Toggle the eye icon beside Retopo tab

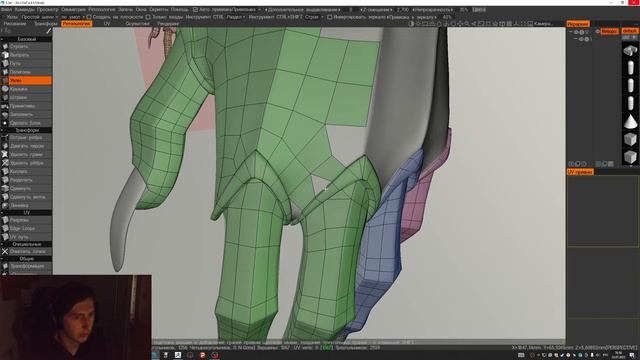click(x=598, y=31)
